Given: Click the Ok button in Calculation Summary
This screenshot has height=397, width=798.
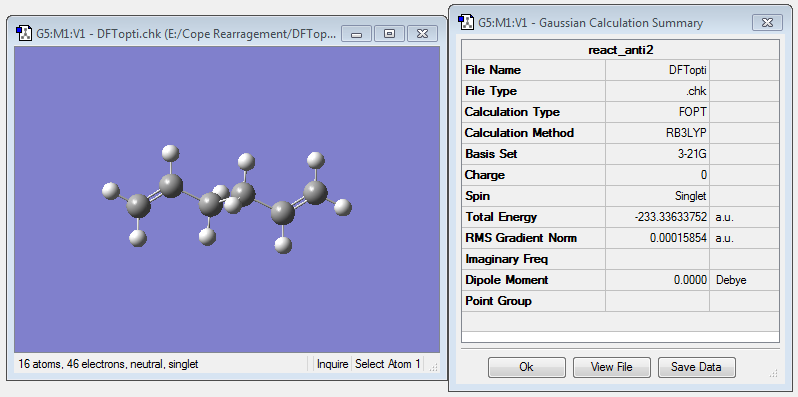Looking at the screenshot, I should pos(527,367).
